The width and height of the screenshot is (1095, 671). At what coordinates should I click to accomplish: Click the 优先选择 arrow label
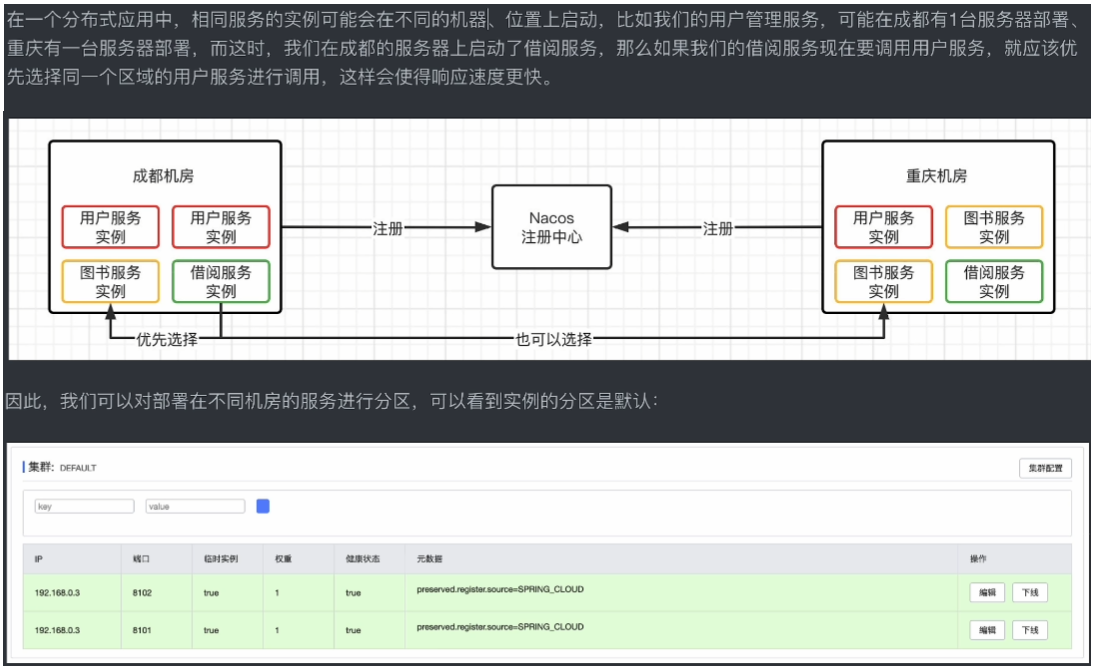(x=167, y=339)
